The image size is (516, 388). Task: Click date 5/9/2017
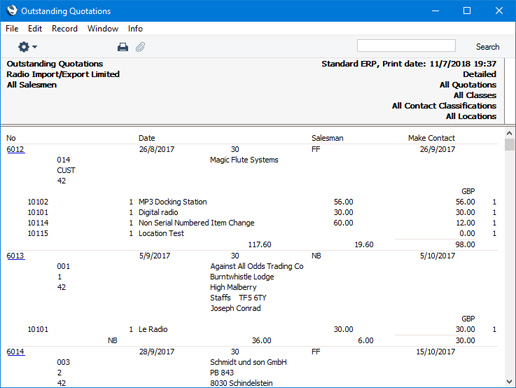tap(155, 256)
